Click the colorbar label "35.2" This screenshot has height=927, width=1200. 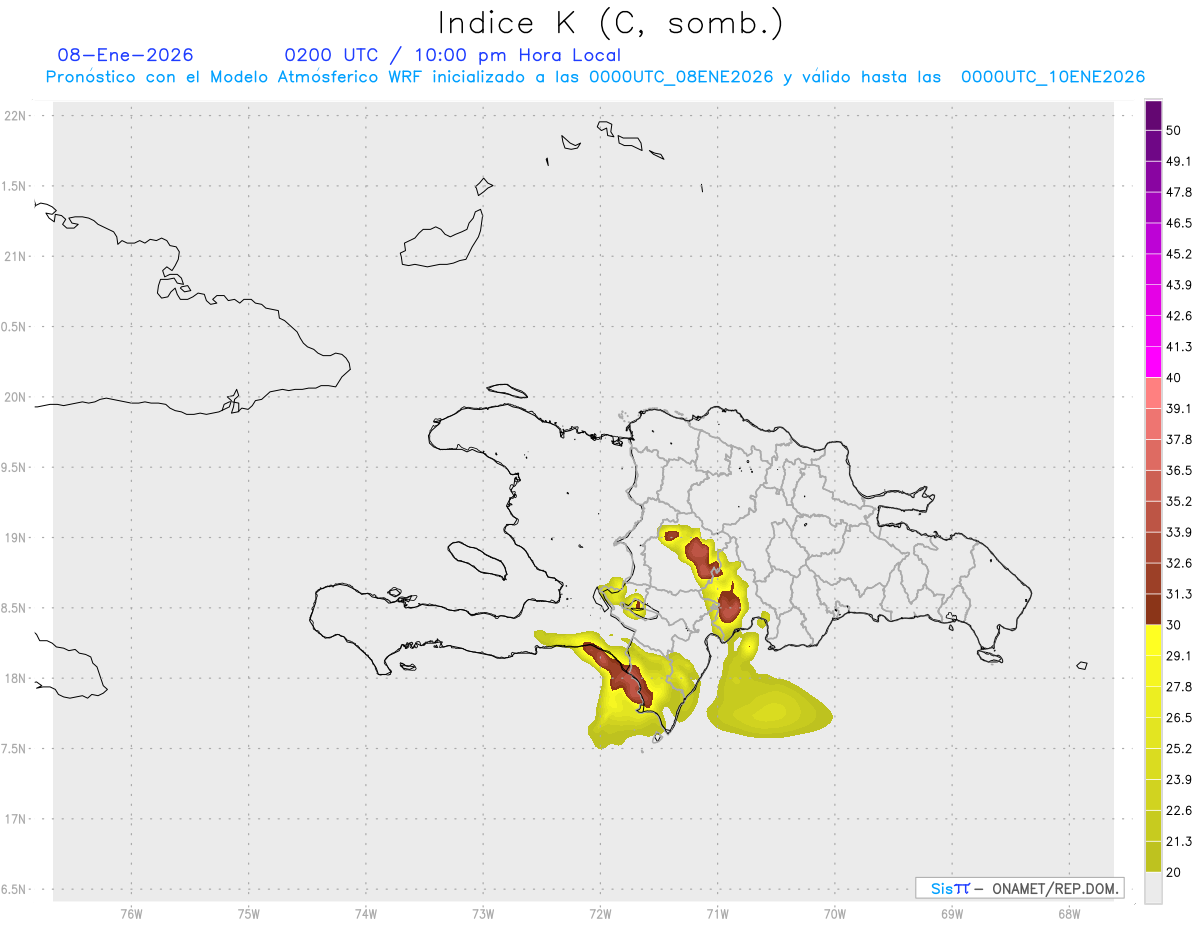1179,501
